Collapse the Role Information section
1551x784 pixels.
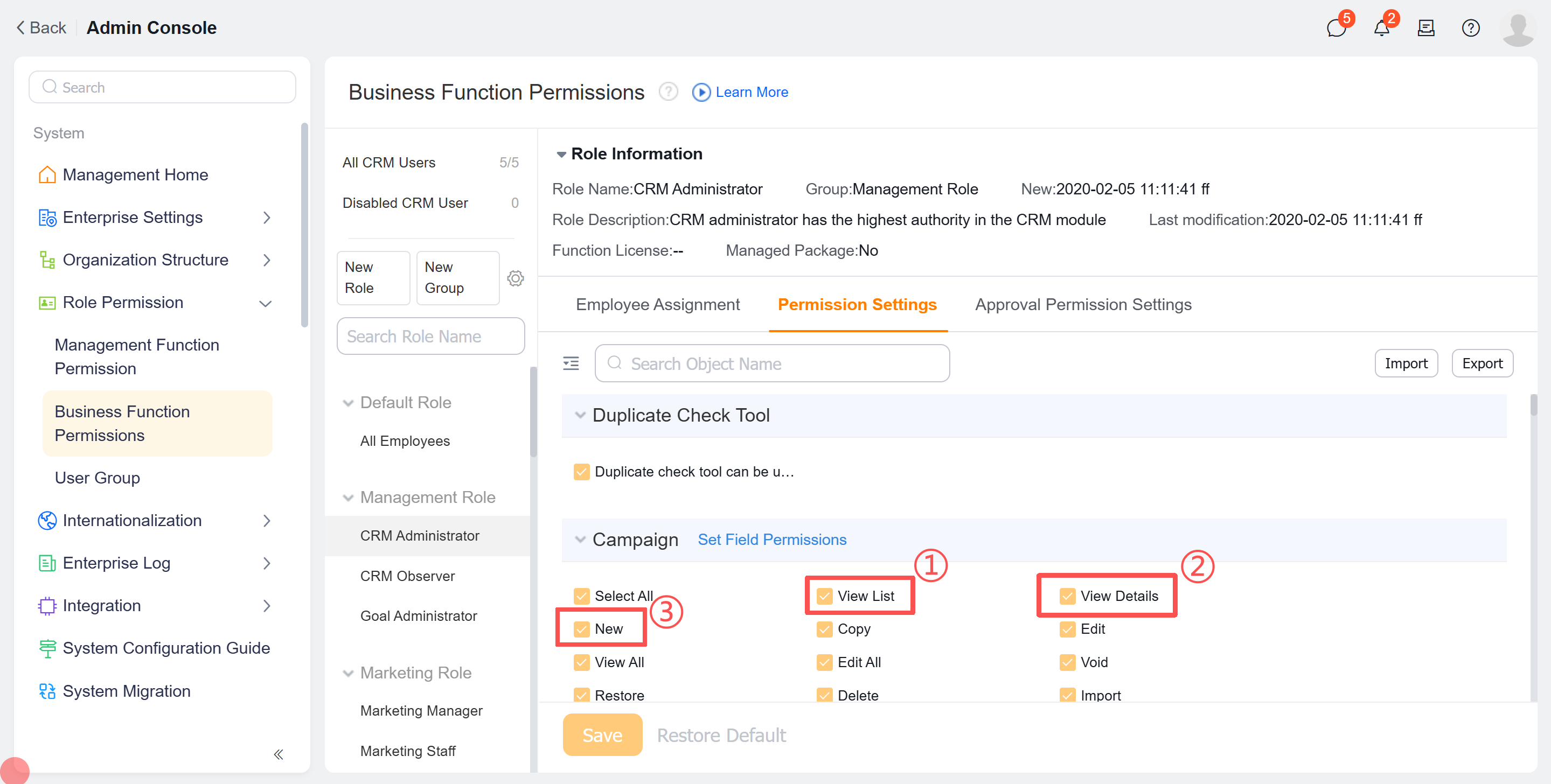561,153
